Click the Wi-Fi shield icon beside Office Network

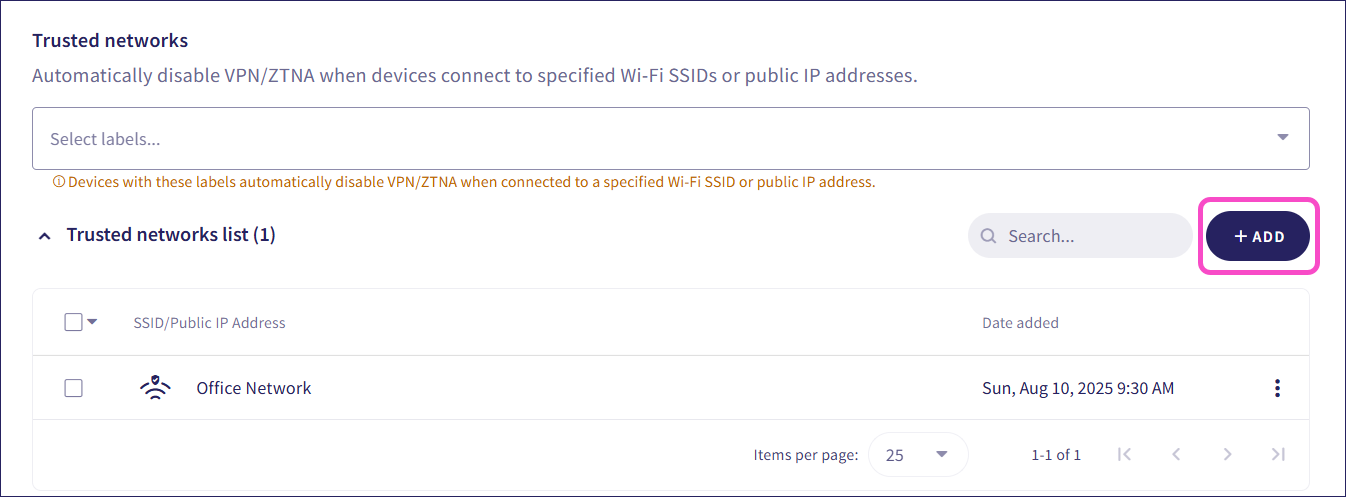[155, 388]
